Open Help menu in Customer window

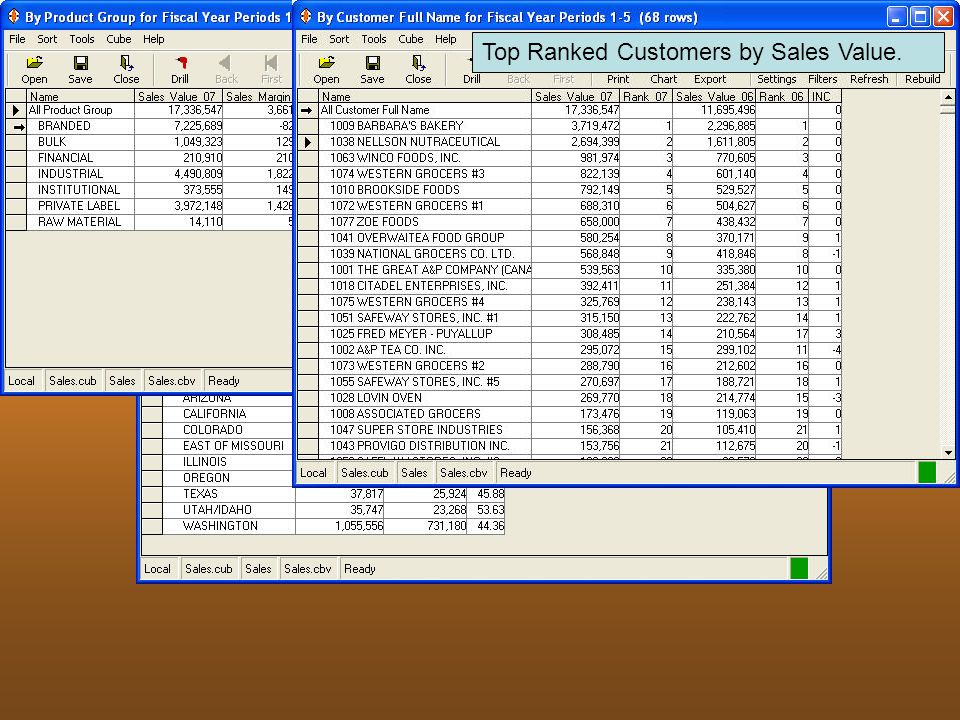click(446, 39)
